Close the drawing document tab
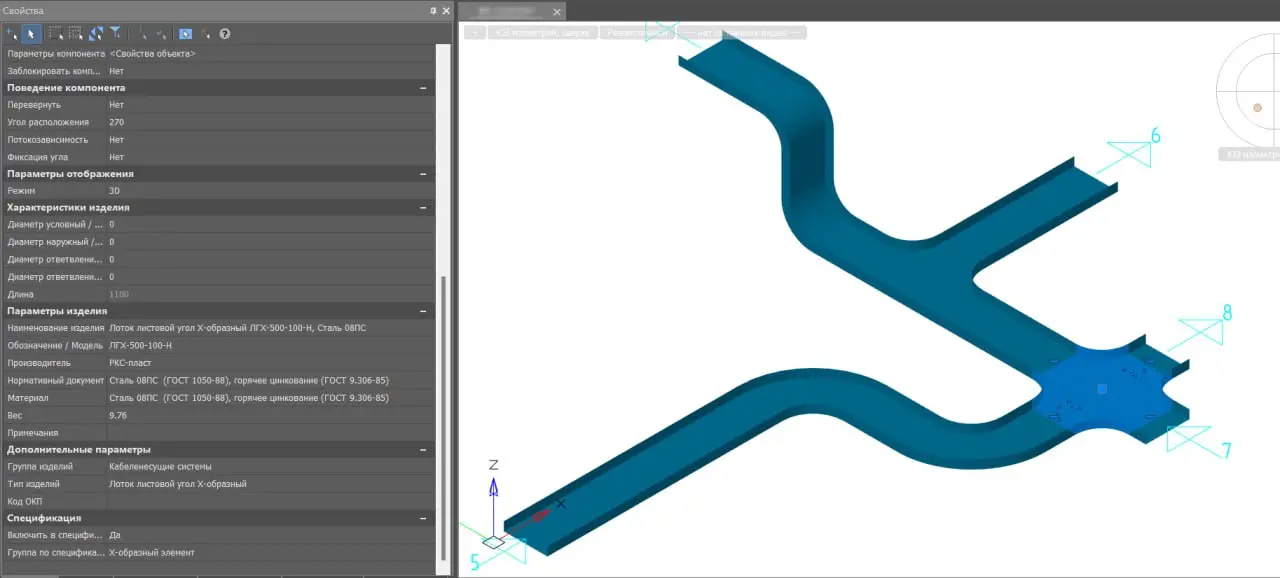 pyautogui.click(x=558, y=12)
